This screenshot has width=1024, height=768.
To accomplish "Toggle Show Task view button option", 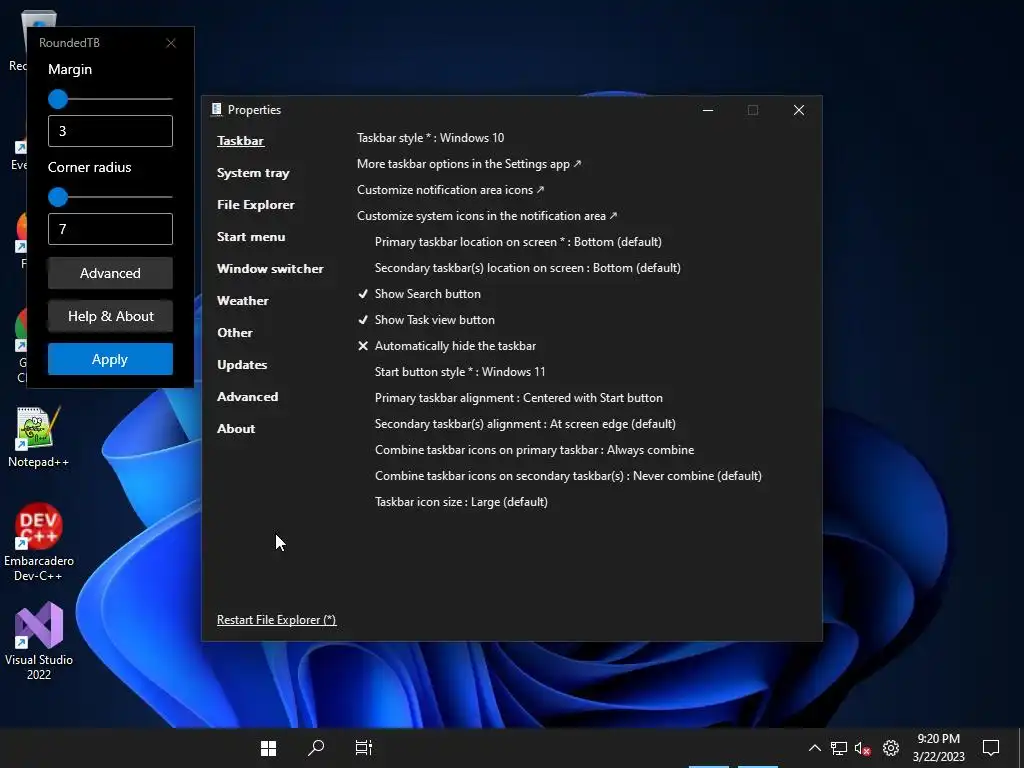I will (426, 320).
